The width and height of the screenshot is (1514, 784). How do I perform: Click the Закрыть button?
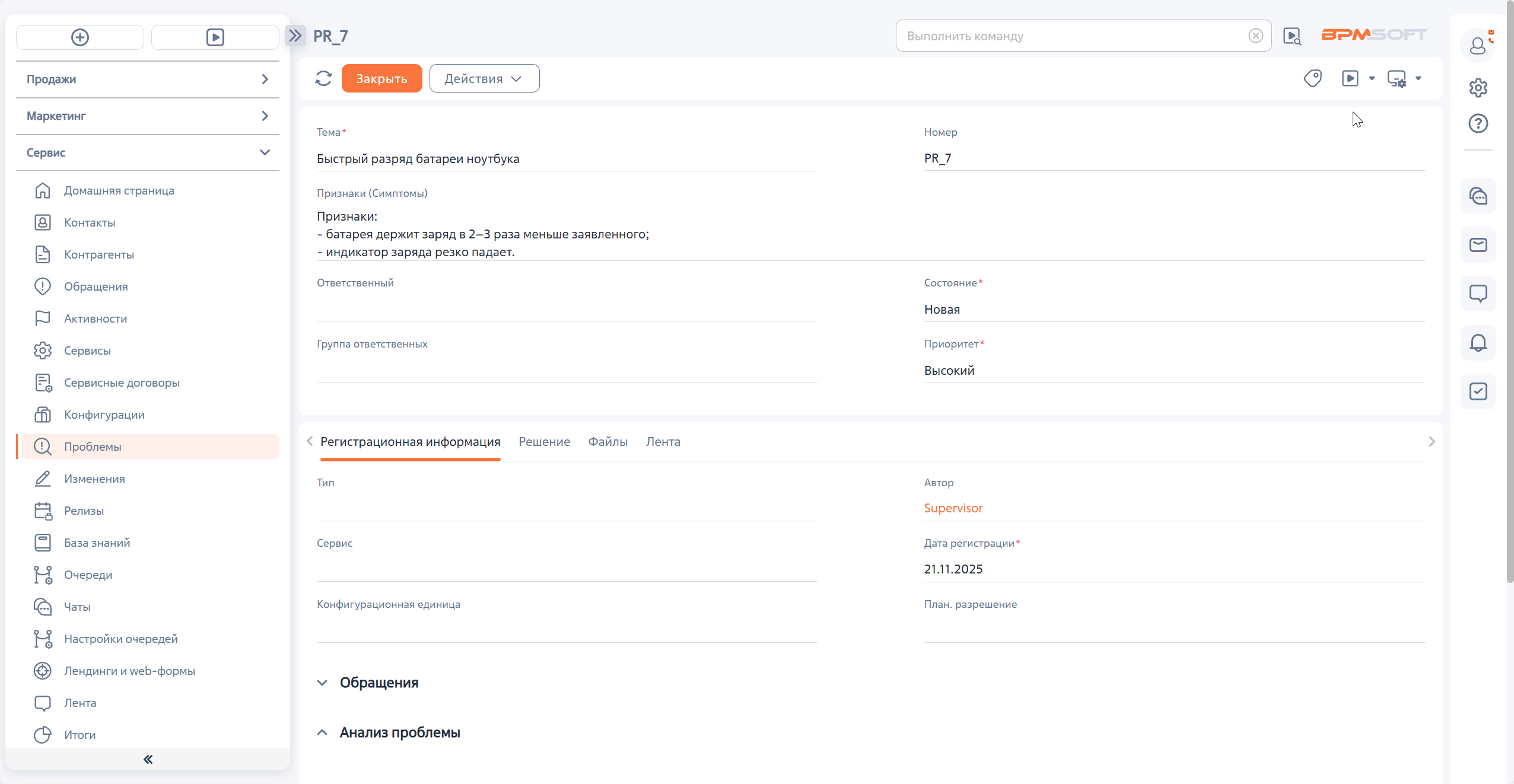pyautogui.click(x=381, y=78)
